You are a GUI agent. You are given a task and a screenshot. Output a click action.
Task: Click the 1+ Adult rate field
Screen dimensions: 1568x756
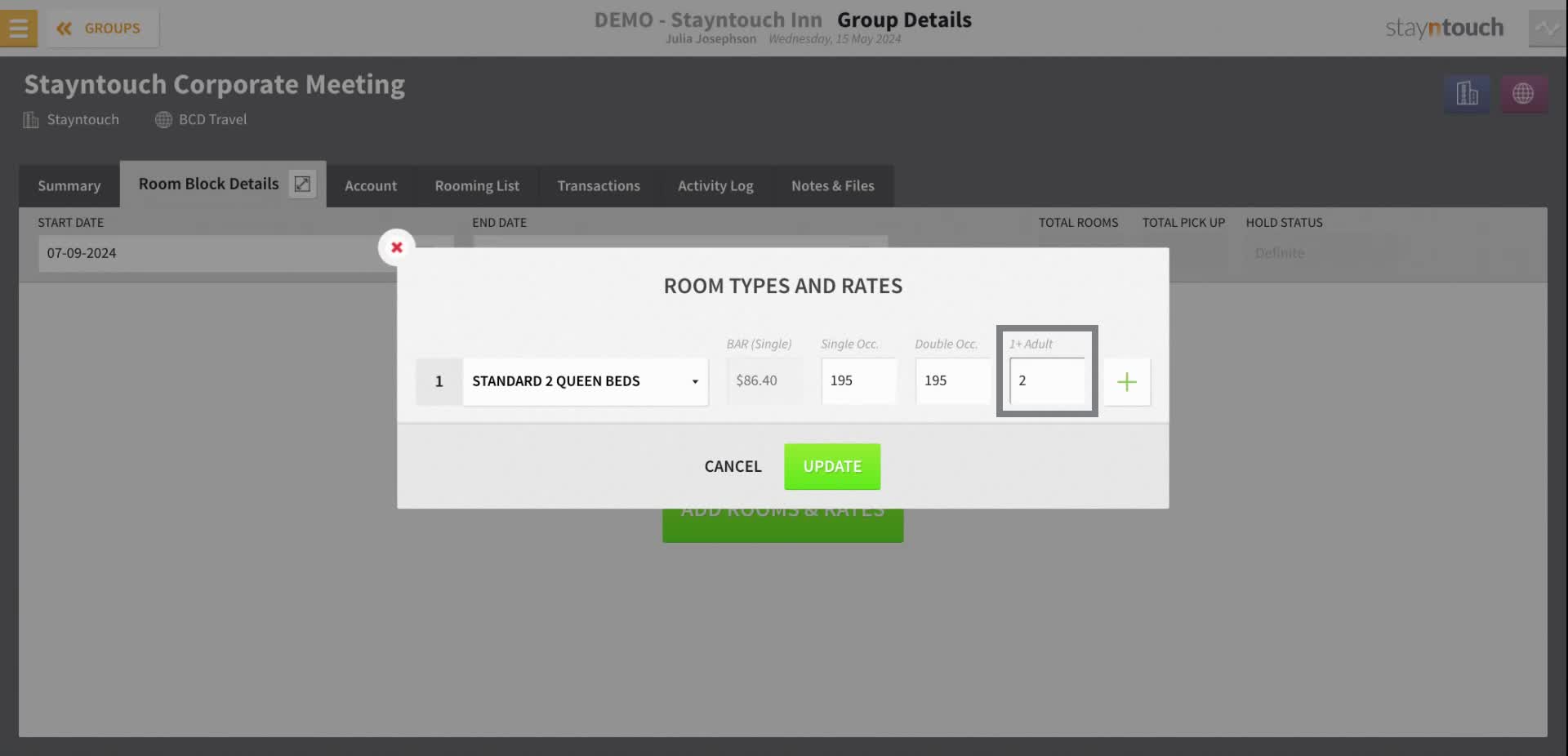[x=1047, y=380]
